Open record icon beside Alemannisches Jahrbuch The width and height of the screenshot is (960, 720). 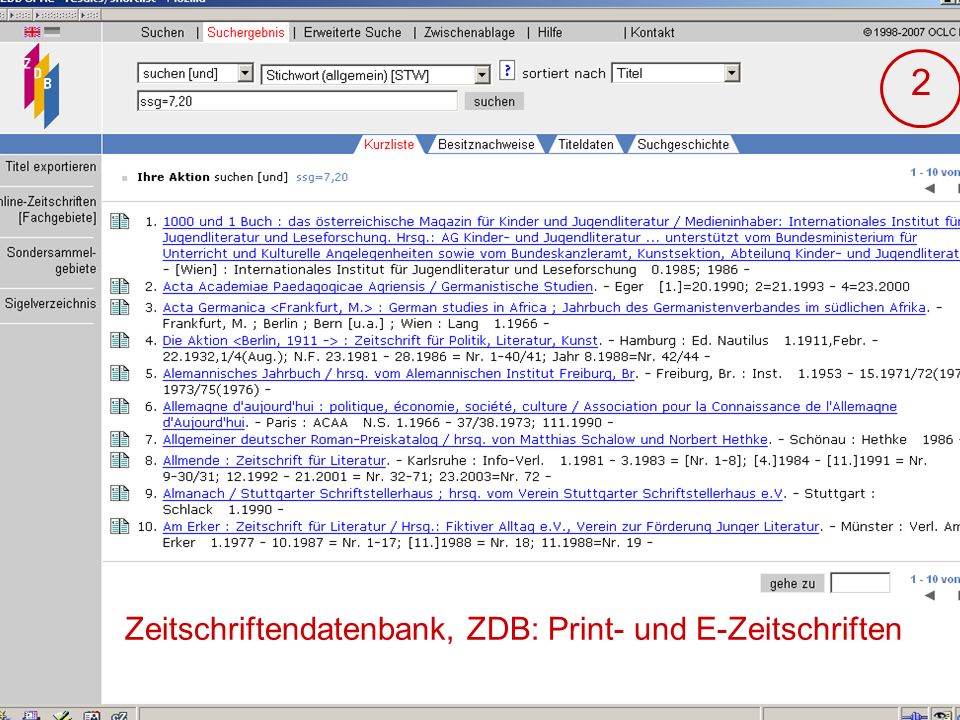point(119,373)
